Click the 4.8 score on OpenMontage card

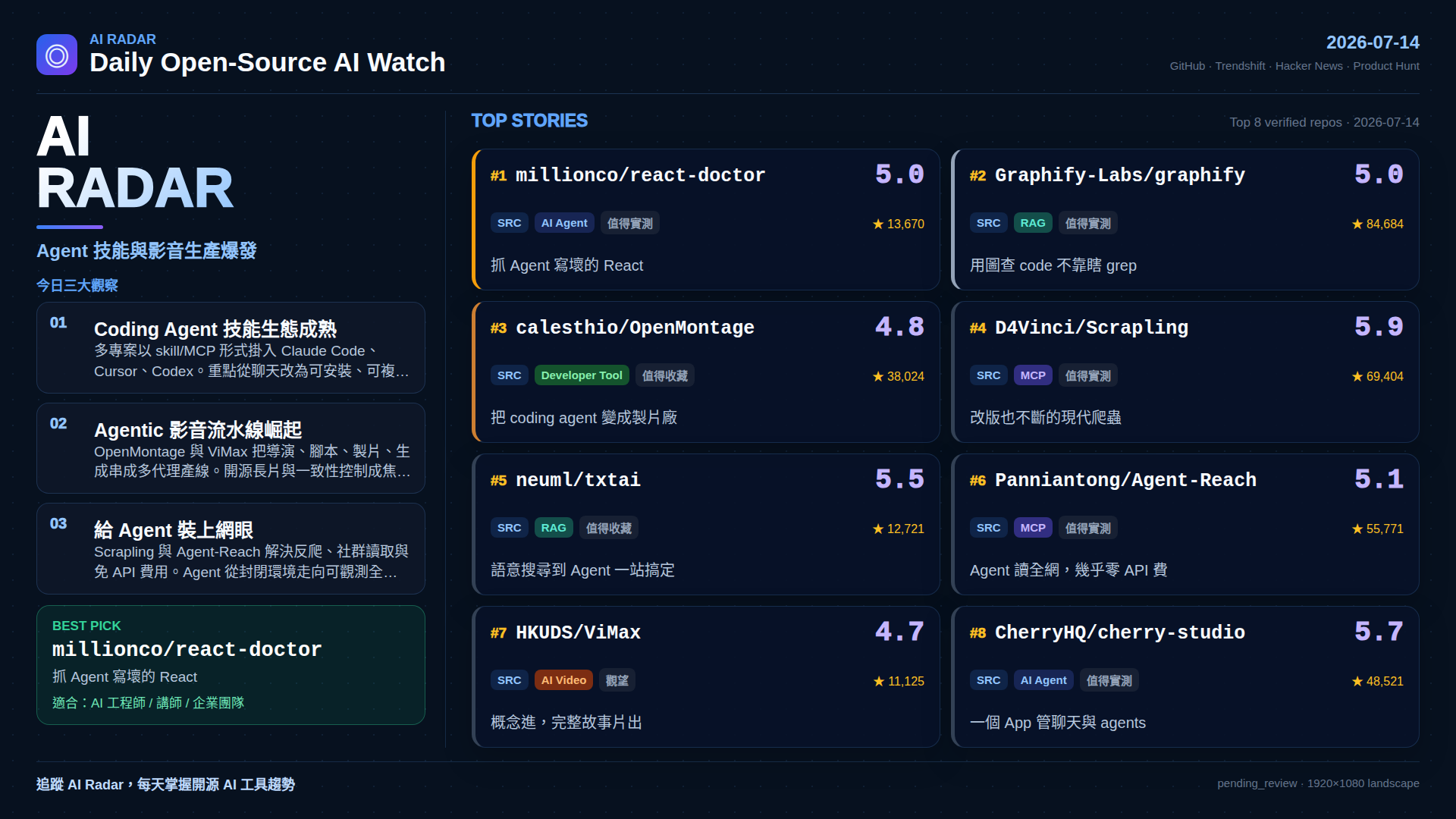pos(899,327)
